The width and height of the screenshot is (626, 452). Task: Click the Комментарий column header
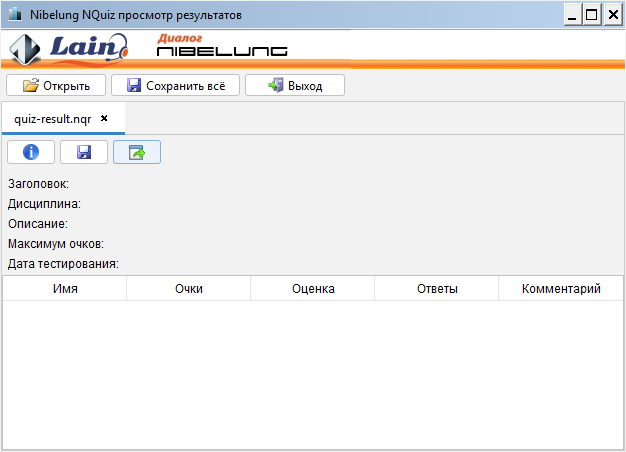(561, 288)
